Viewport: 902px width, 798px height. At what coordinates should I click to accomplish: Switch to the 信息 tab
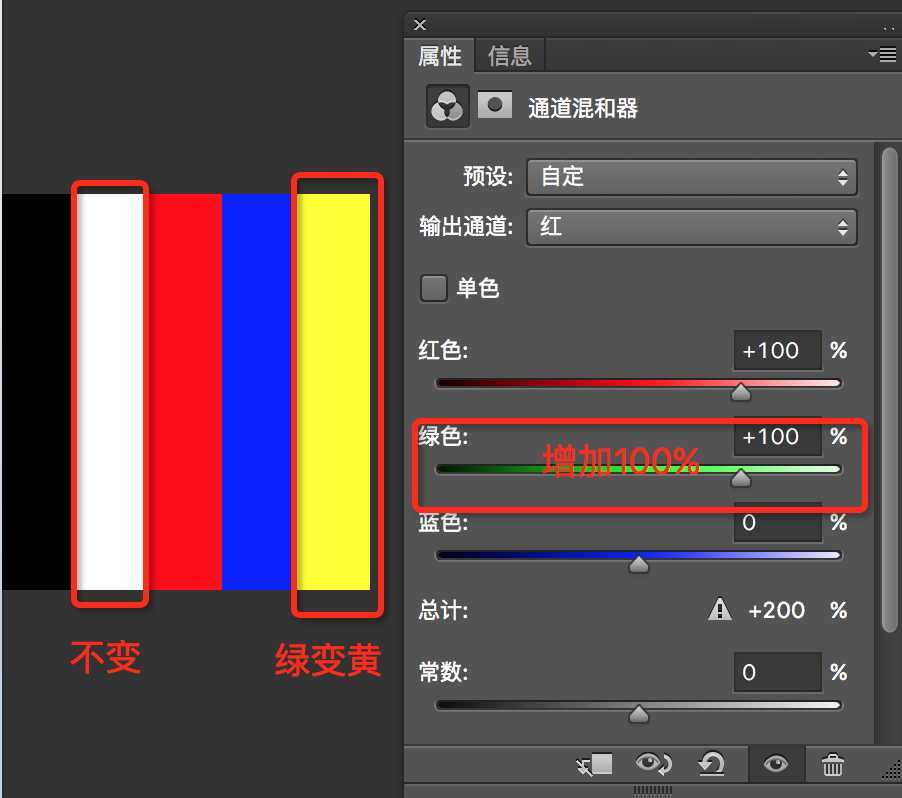pyautogui.click(x=509, y=56)
